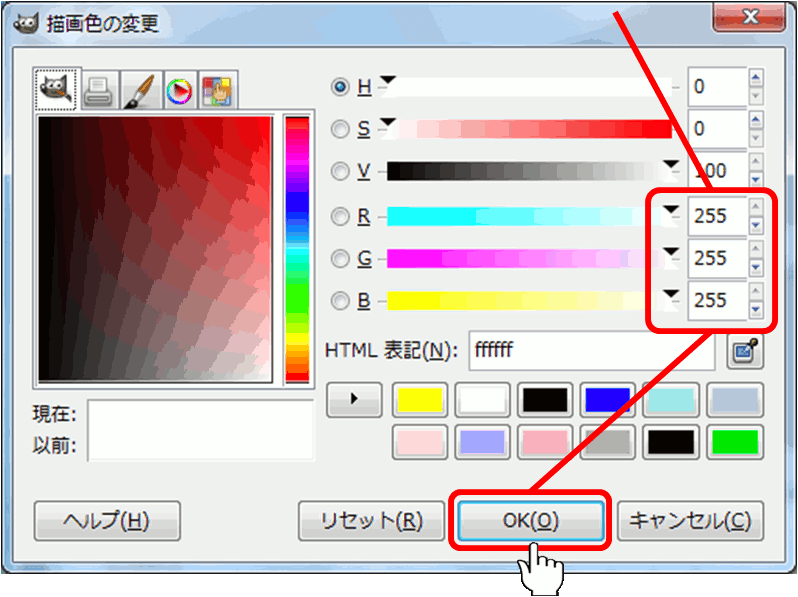The height and width of the screenshot is (597, 798).
Task: Switch to the color wheel tab
Action: pos(178,91)
